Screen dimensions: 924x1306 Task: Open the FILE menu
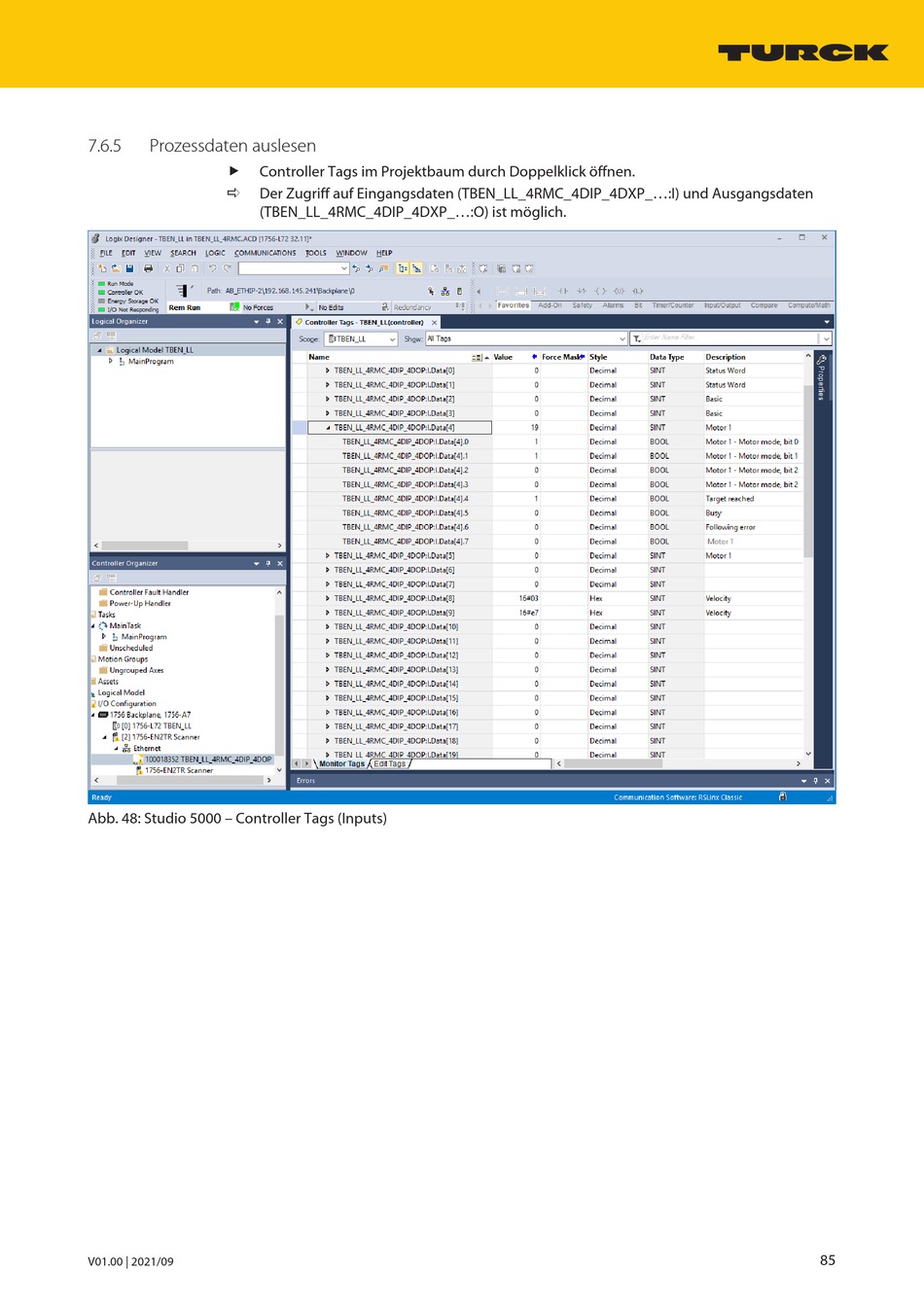click(106, 253)
